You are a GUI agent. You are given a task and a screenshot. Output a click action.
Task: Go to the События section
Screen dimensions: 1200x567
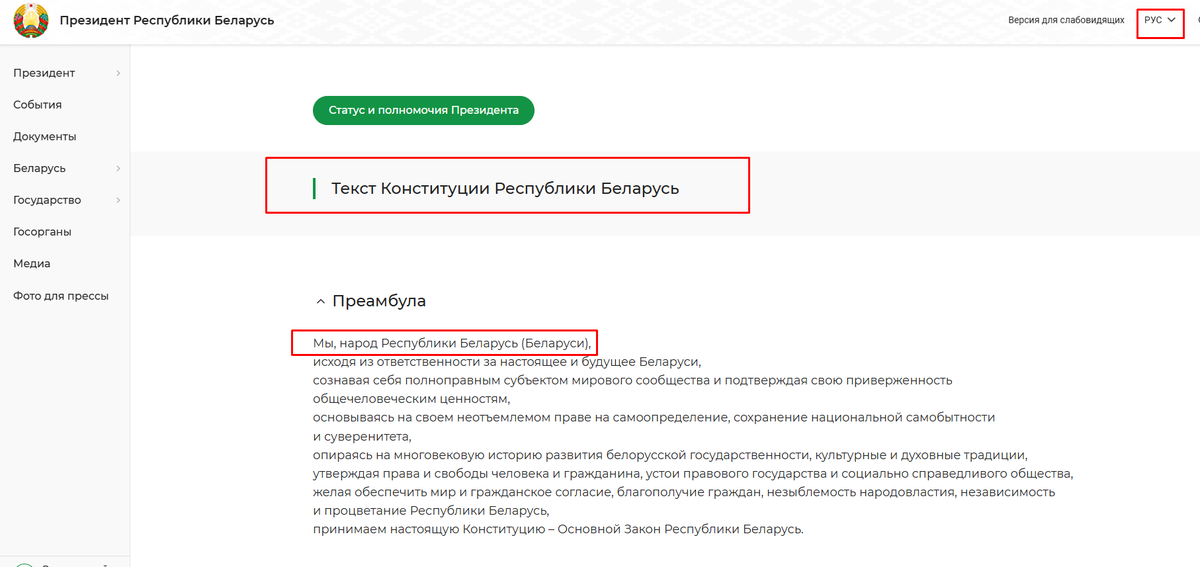[x=38, y=105]
